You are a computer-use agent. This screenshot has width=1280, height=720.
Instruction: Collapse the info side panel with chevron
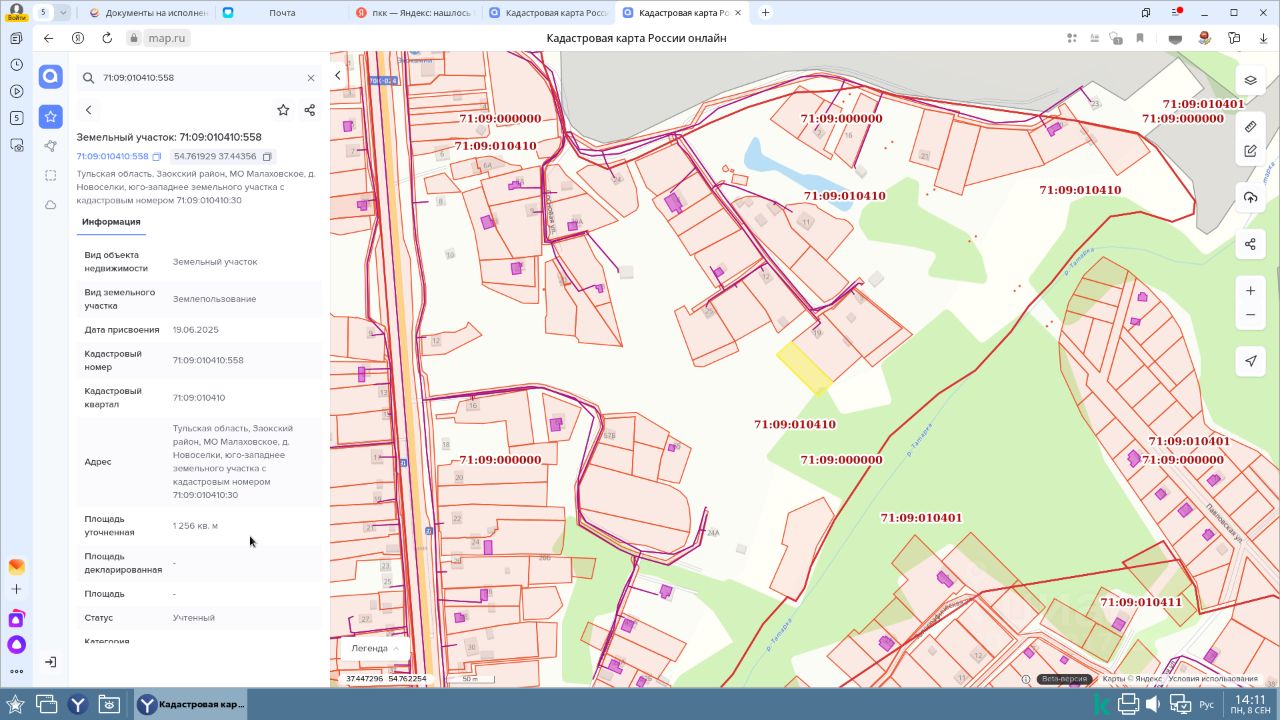(x=338, y=76)
